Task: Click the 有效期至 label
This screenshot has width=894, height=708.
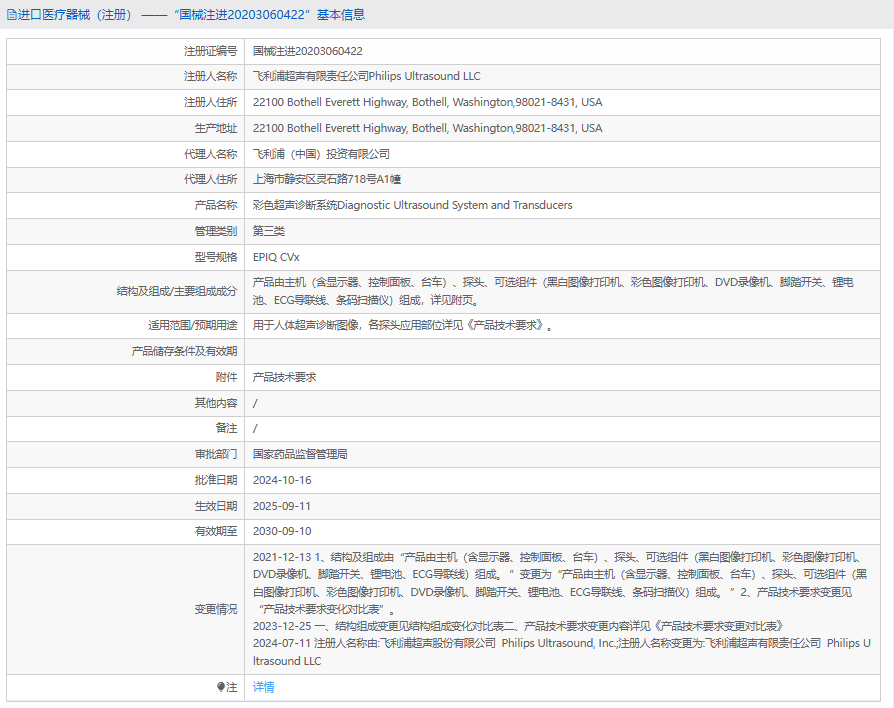Action: coord(216,531)
